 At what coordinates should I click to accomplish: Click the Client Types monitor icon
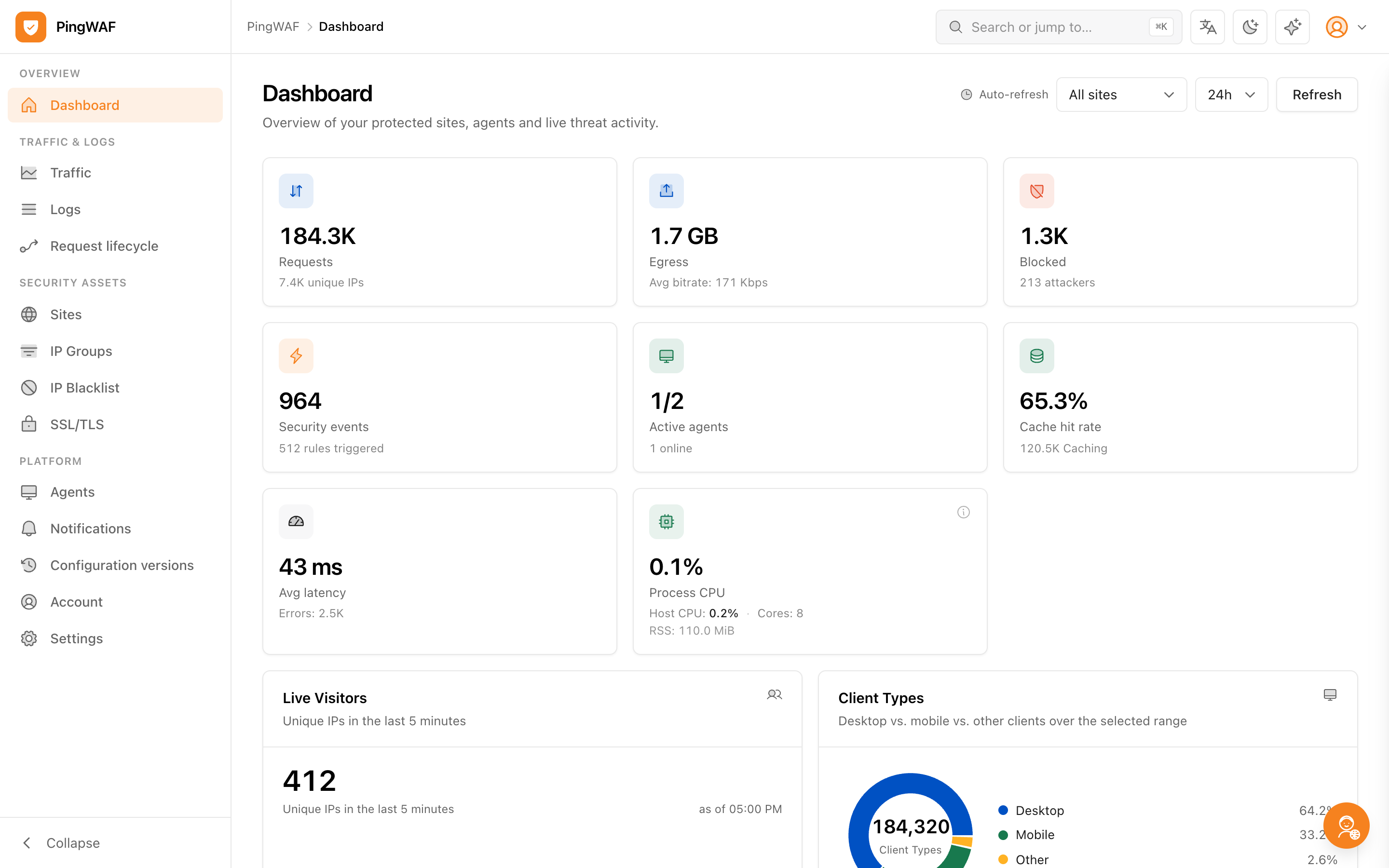1330,694
